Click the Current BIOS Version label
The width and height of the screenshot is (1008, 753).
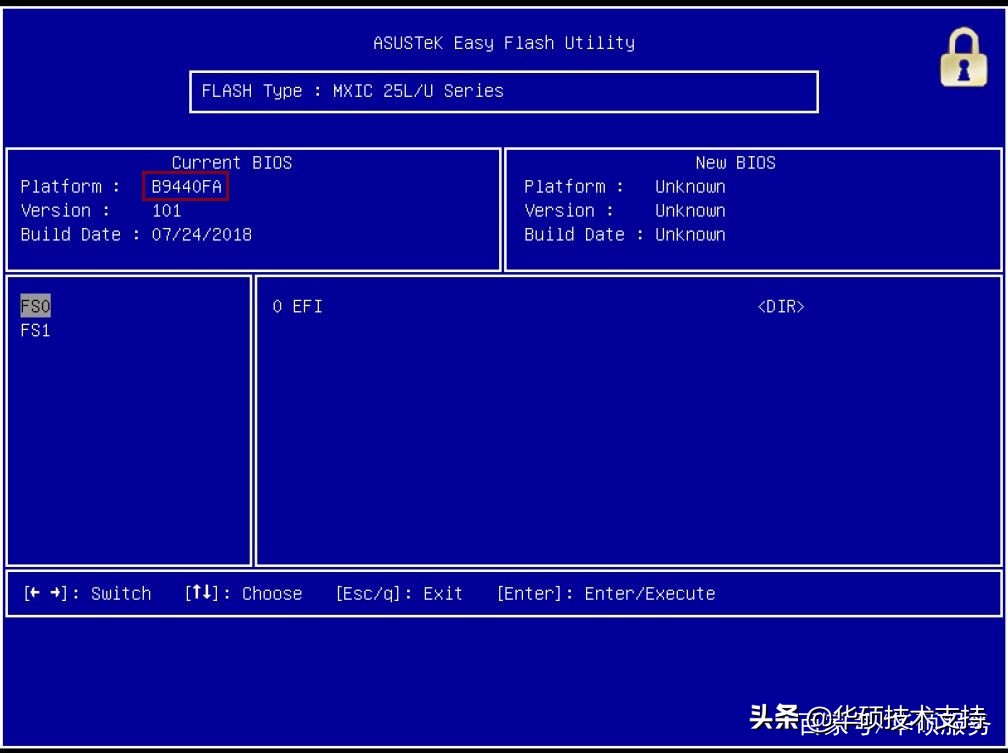[65, 210]
